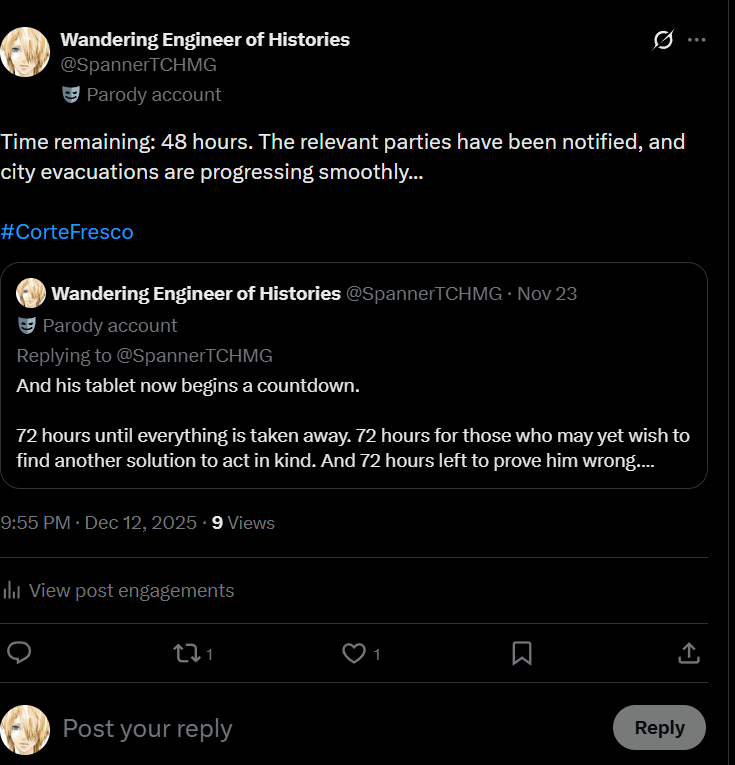Click the @SpannerTCHMG handle under the name
The width and height of the screenshot is (735, 765).
138,65
